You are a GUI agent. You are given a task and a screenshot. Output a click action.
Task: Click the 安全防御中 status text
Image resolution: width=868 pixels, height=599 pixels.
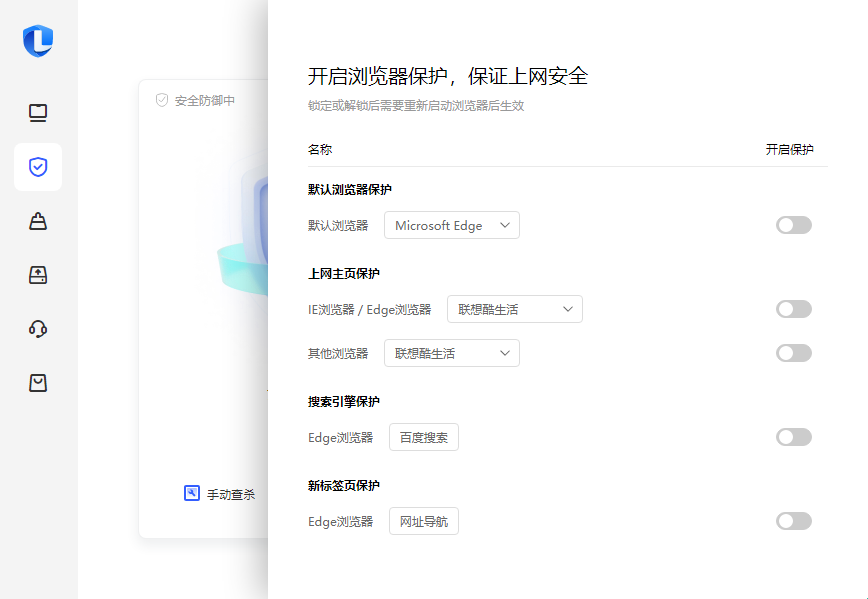click(x=205, y=101)
